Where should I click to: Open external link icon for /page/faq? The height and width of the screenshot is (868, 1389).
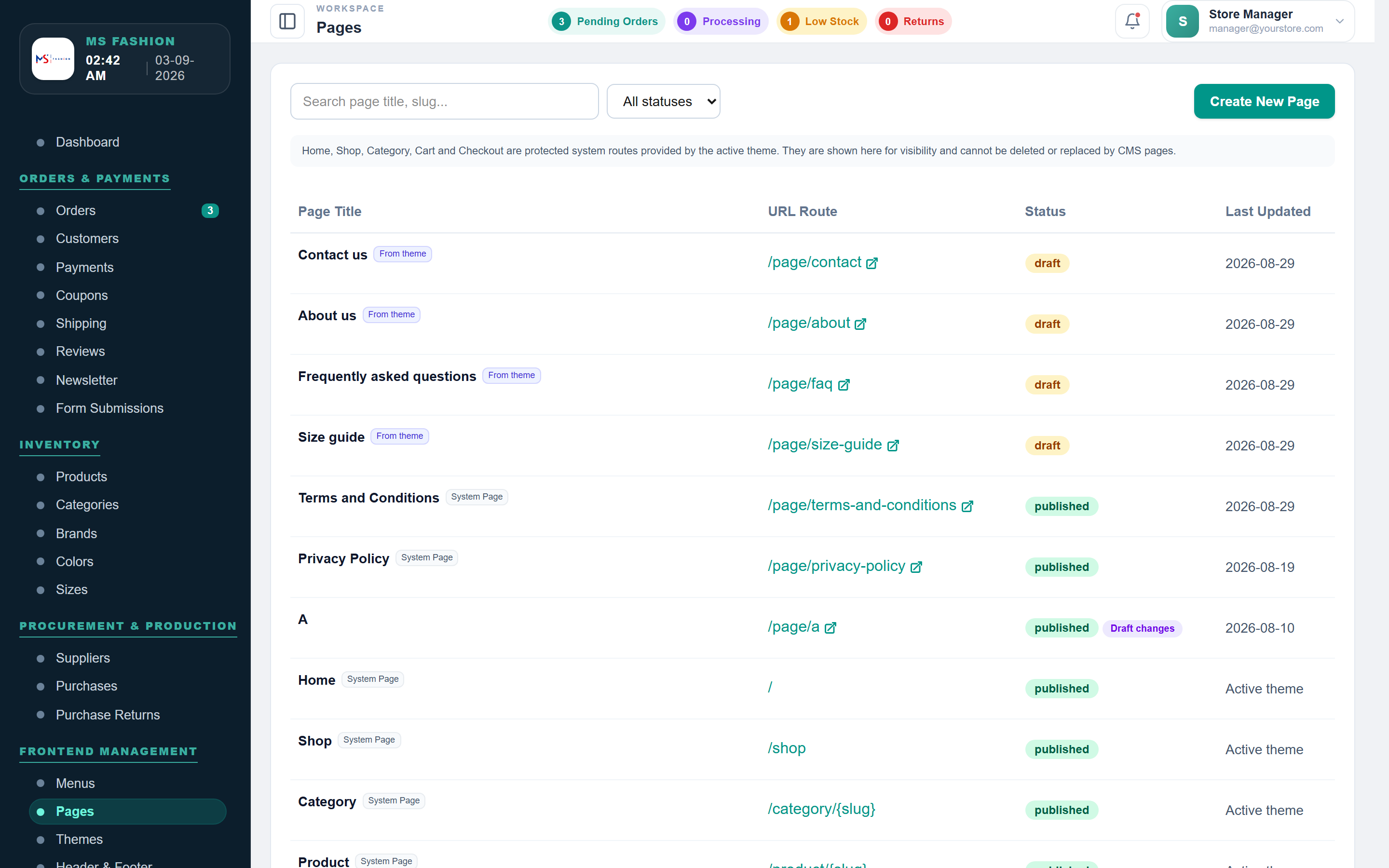click(844, 385)
